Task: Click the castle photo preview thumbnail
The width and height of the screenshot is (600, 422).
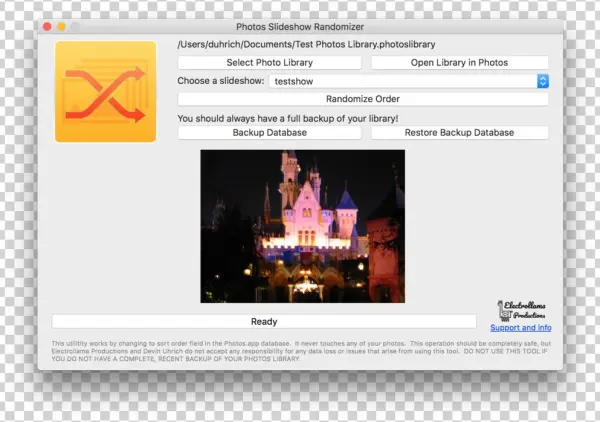Action: [303, 226]
